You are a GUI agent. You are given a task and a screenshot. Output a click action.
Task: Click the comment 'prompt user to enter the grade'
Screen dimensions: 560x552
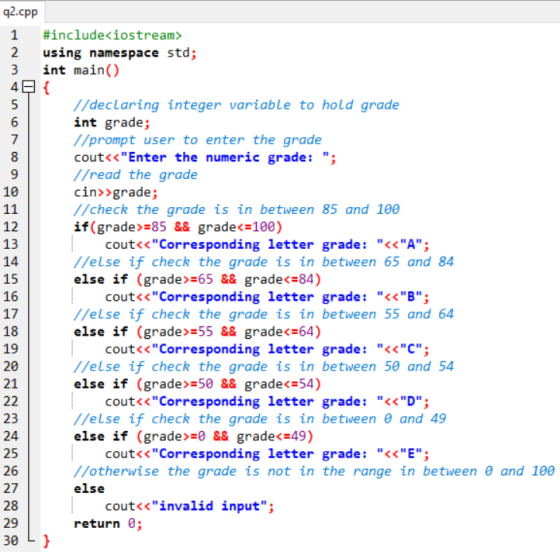198,140
